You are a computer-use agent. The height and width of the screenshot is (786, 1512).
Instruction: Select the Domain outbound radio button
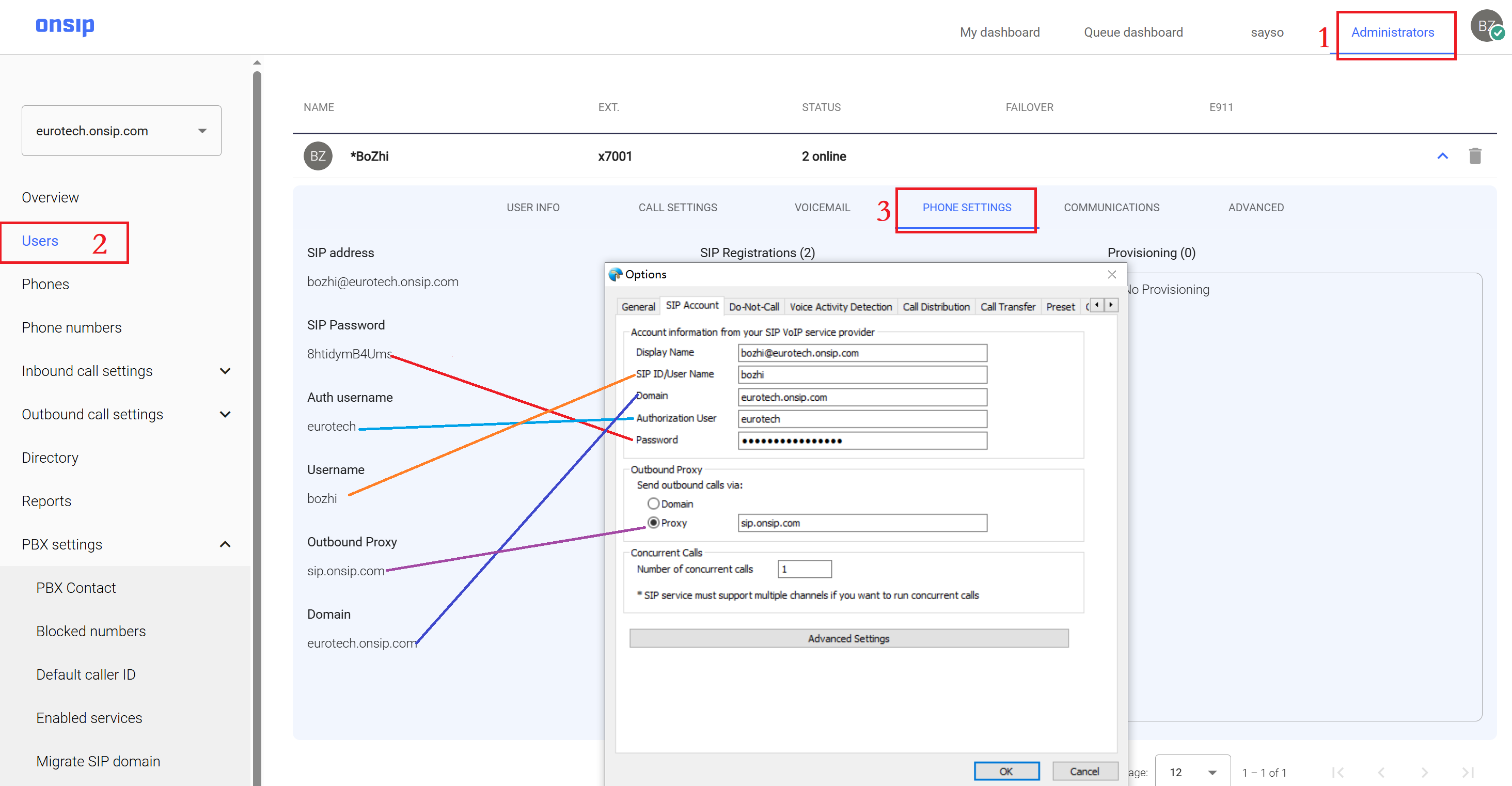(653, 504)
